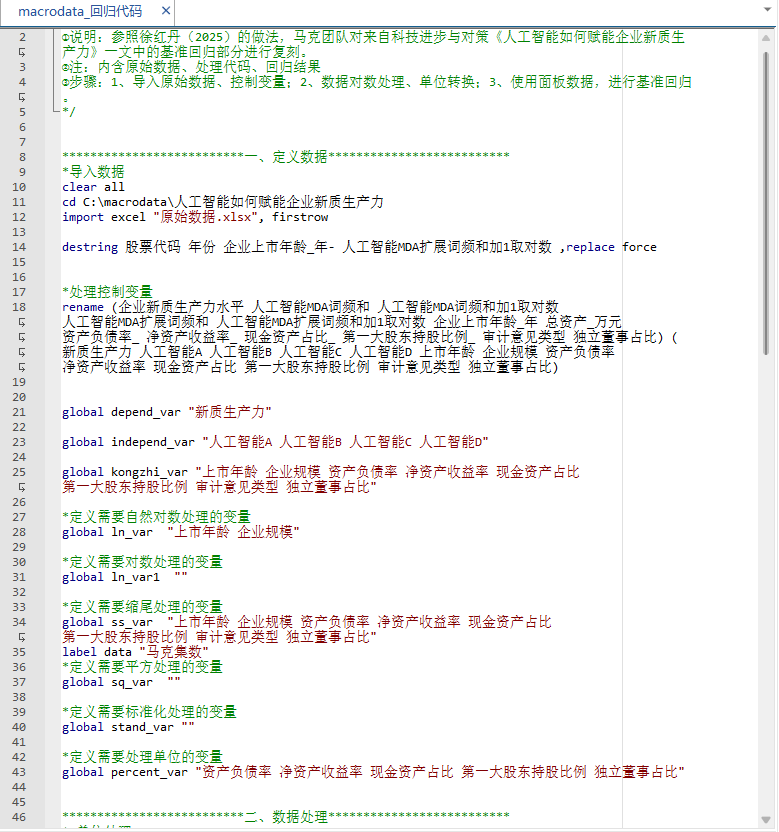Select line number 43 in the gutter

22,772
